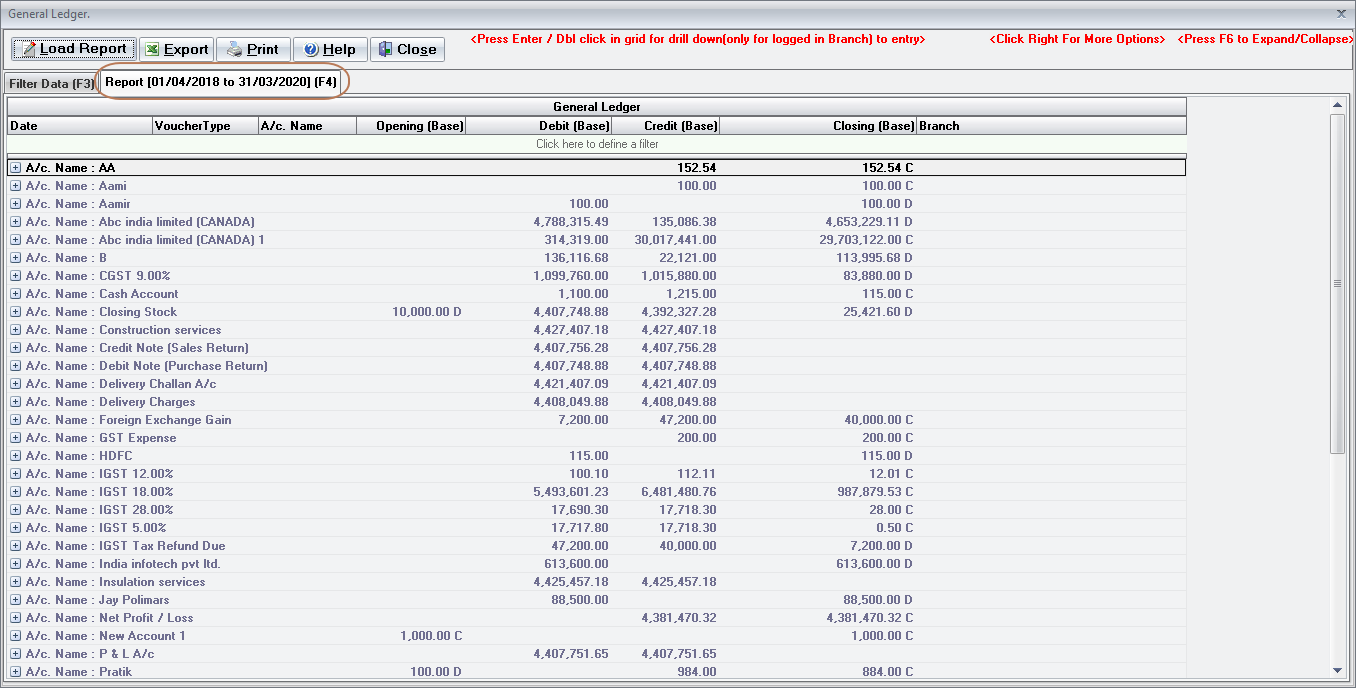Image resolution: width=1356 pixels, height=688 pixels.
Task: Select 'A/c. Name : IGST 12.00%' text
Action: point(100,474)
